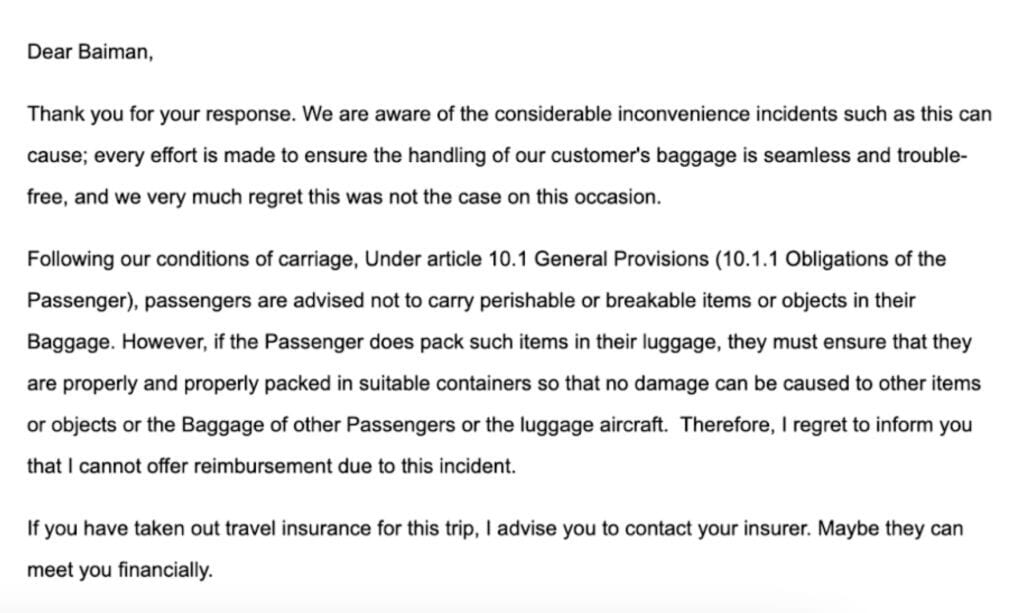The image size is (1024, 613).
Task: Click the closing words "meet you financially."
Action: pyautogui.click(x=120, y=571)
